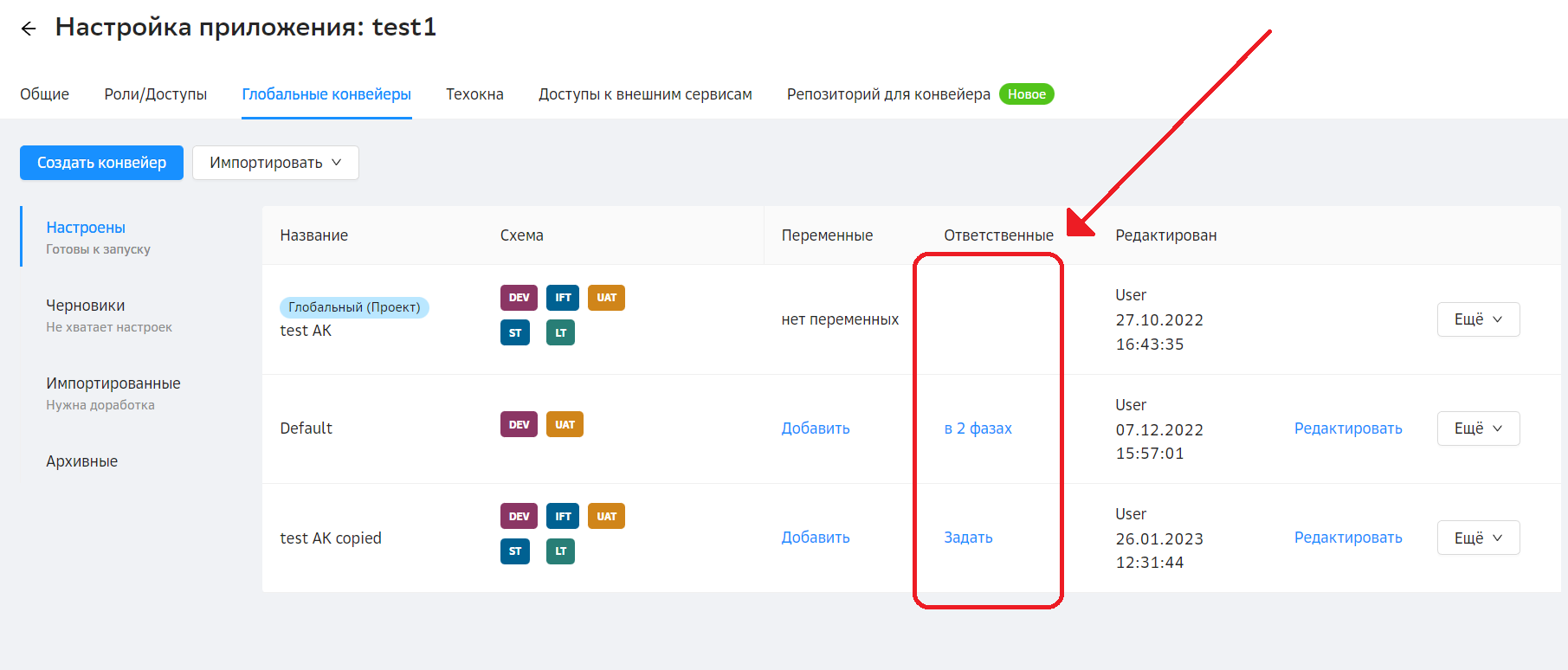
Task: Click the IFT badge in test AK copied row
Action: 563,517
